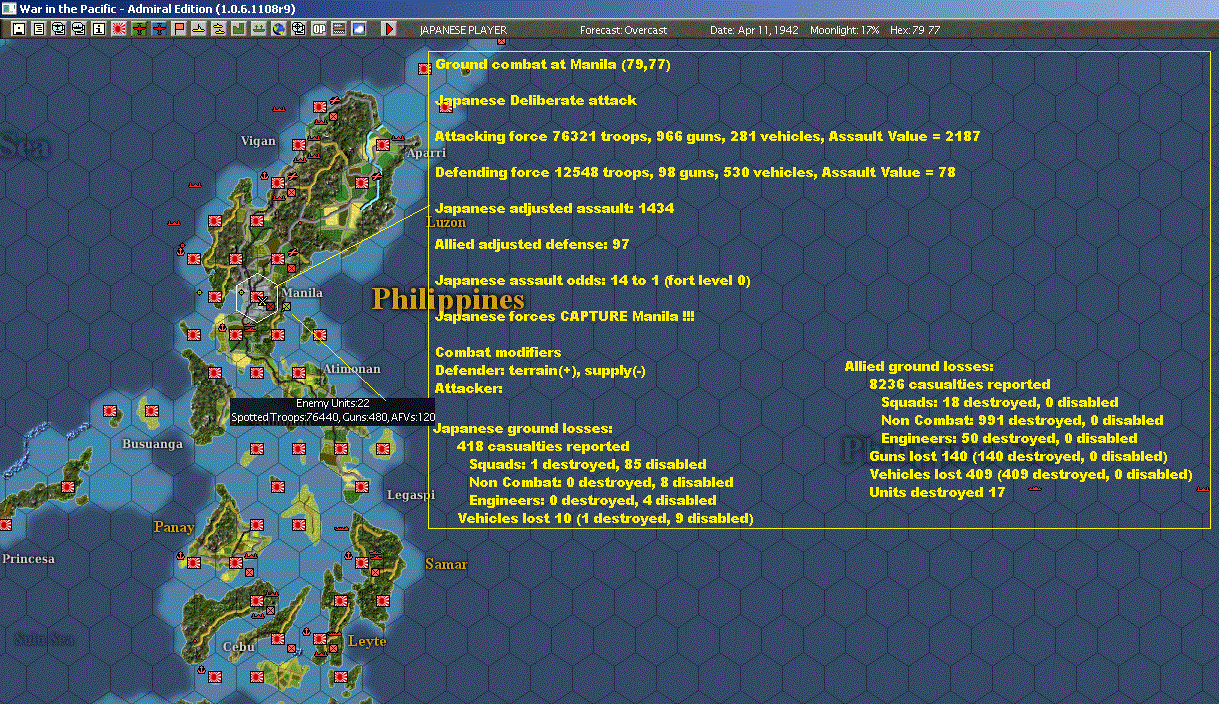The width and height of the screenshot is (1219, 704).
Task: Click the Panay island label
Action: click(174, 527)
